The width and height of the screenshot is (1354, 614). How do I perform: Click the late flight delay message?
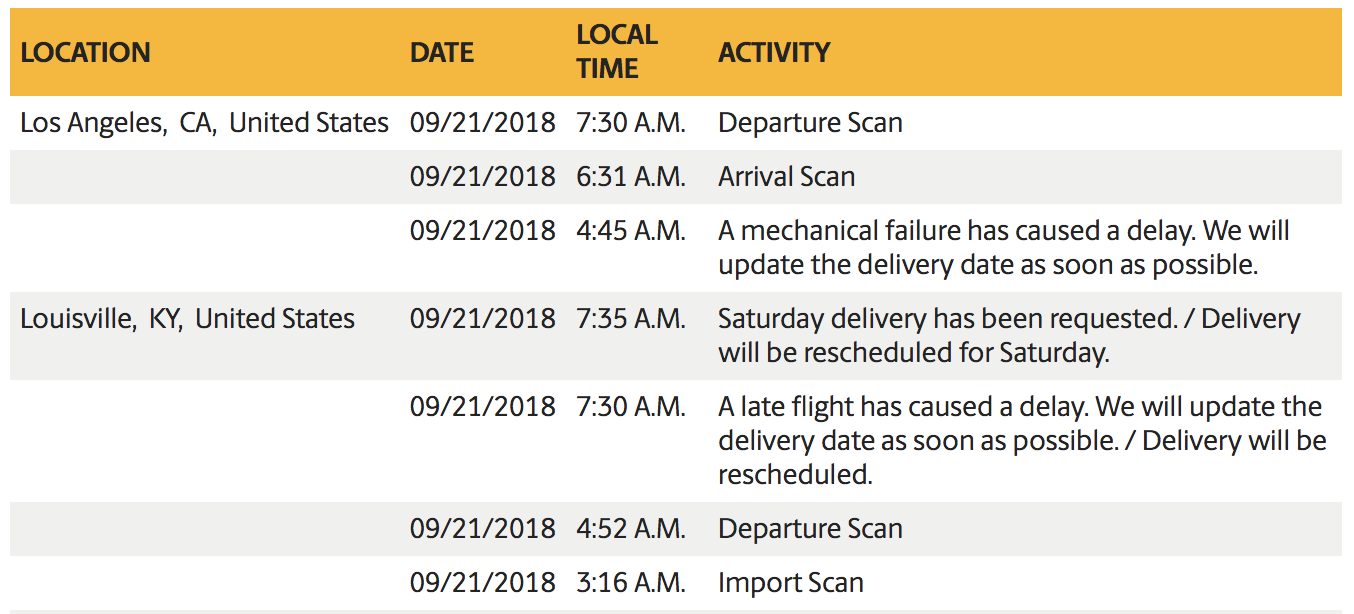tap(1022, 440)
